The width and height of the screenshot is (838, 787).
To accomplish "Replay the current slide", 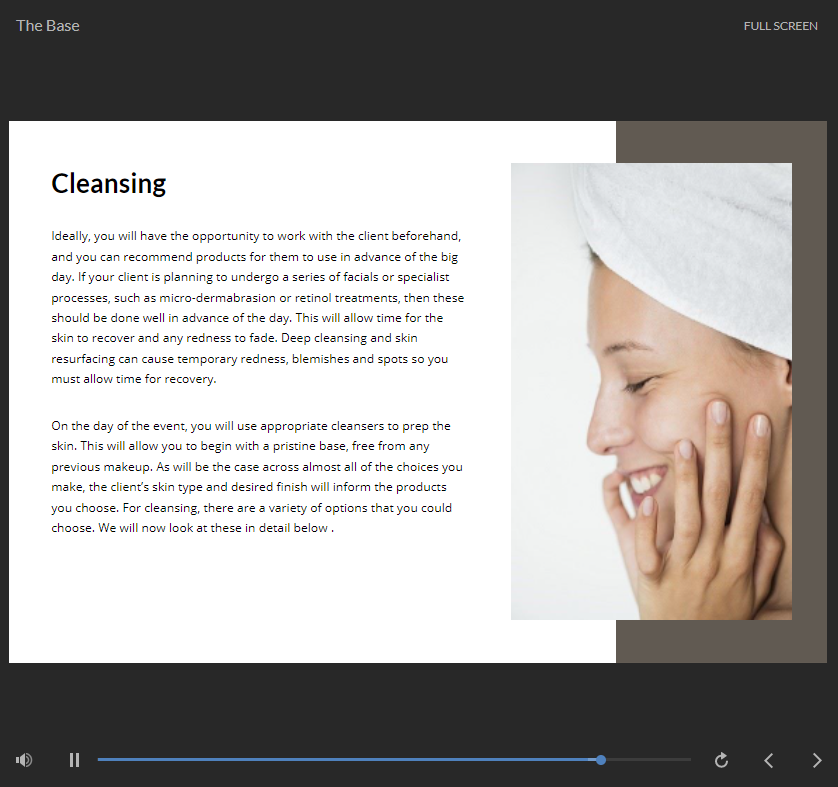I will pos(721,760).
